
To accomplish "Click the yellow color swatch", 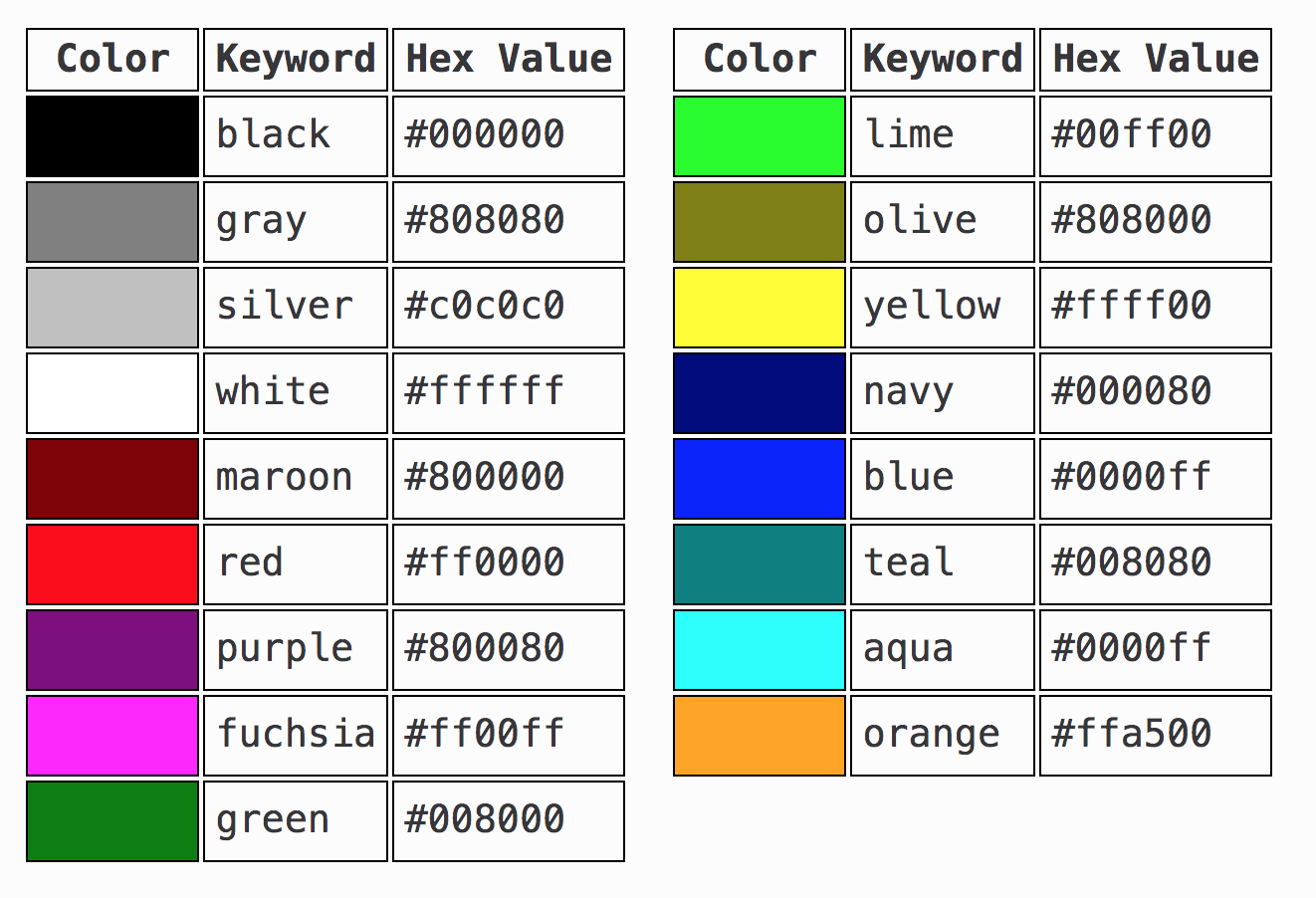I will pyautogui.click(x=760, y=308).
